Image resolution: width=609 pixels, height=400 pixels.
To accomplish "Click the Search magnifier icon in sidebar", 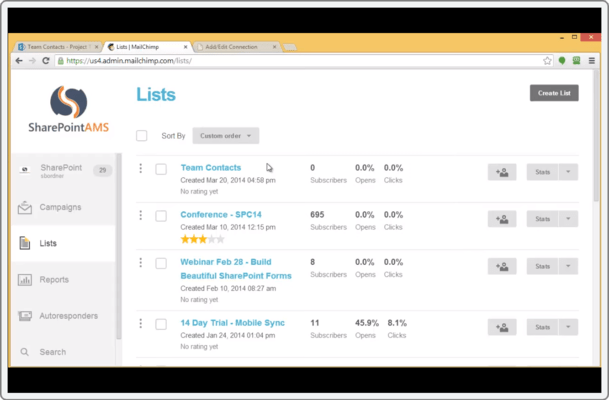I will 24,352.
